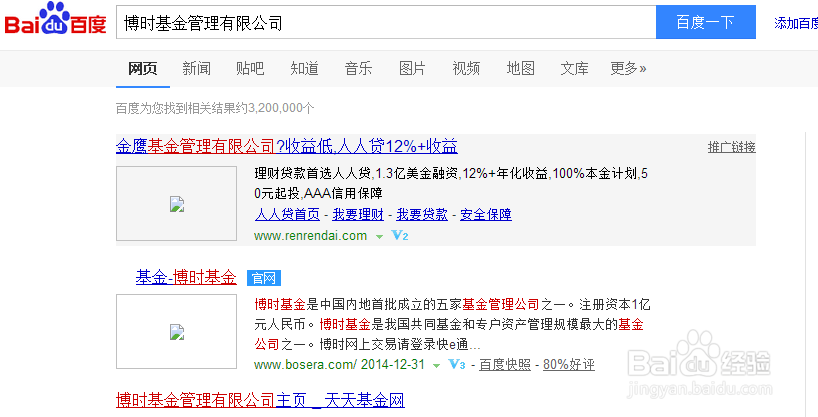Screen dimensions: 818x417
Task: Open the 博时基金管理有限公司主页_天天基金网 result
Action: 260,400
